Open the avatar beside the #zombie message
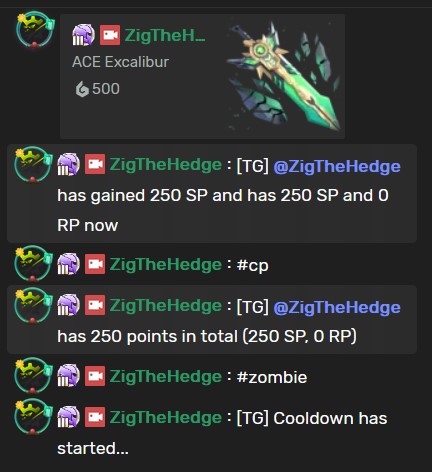The width and height of the screenshot is (432, 472). tap(33, 375)
